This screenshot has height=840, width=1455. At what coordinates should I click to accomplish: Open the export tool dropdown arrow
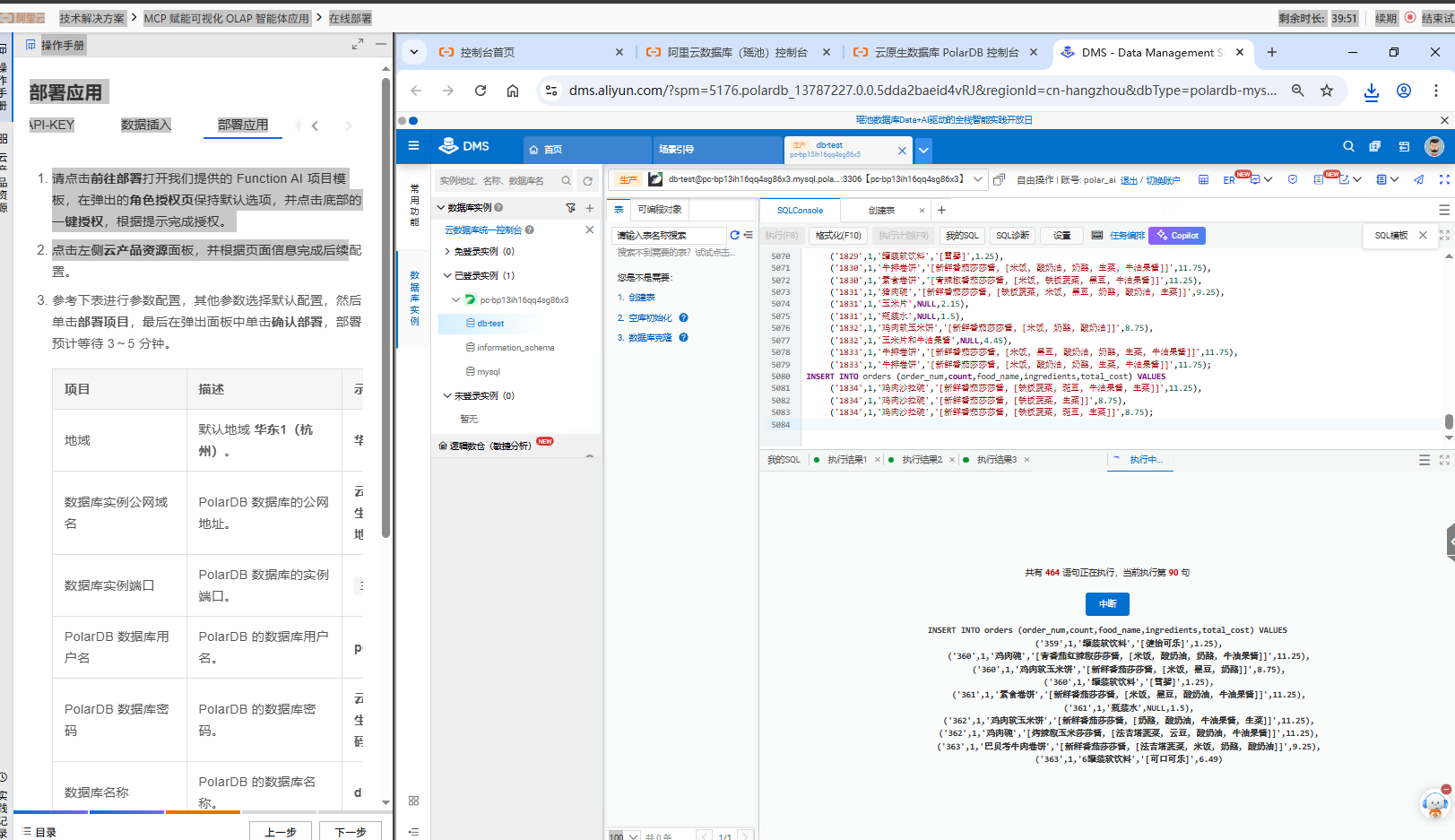(x=1357, y=180)
